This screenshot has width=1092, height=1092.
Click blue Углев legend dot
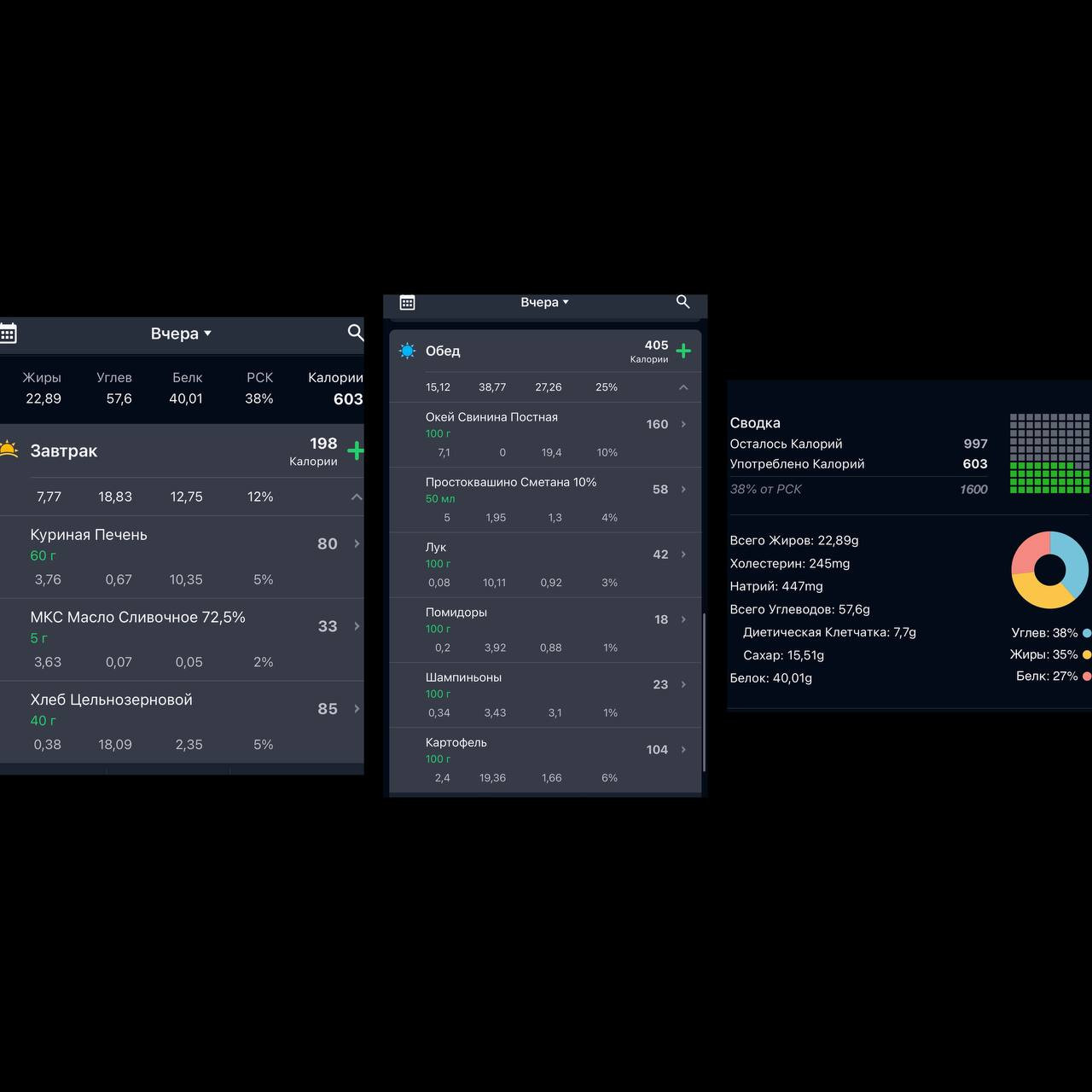click(1087, 633)
